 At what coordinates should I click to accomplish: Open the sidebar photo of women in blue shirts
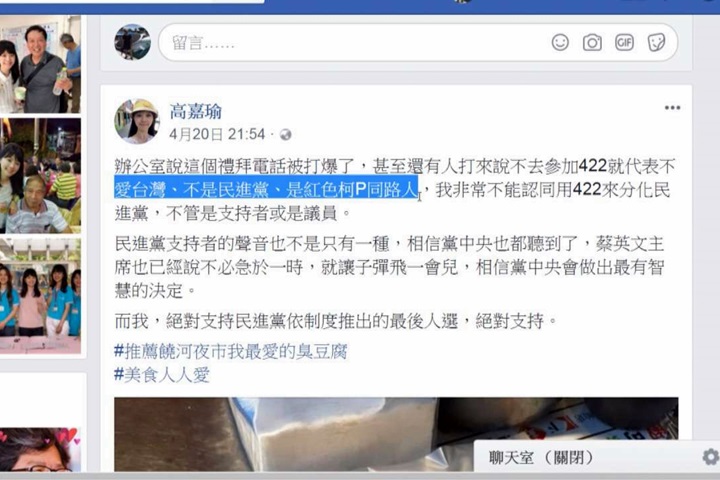point(40,296)
